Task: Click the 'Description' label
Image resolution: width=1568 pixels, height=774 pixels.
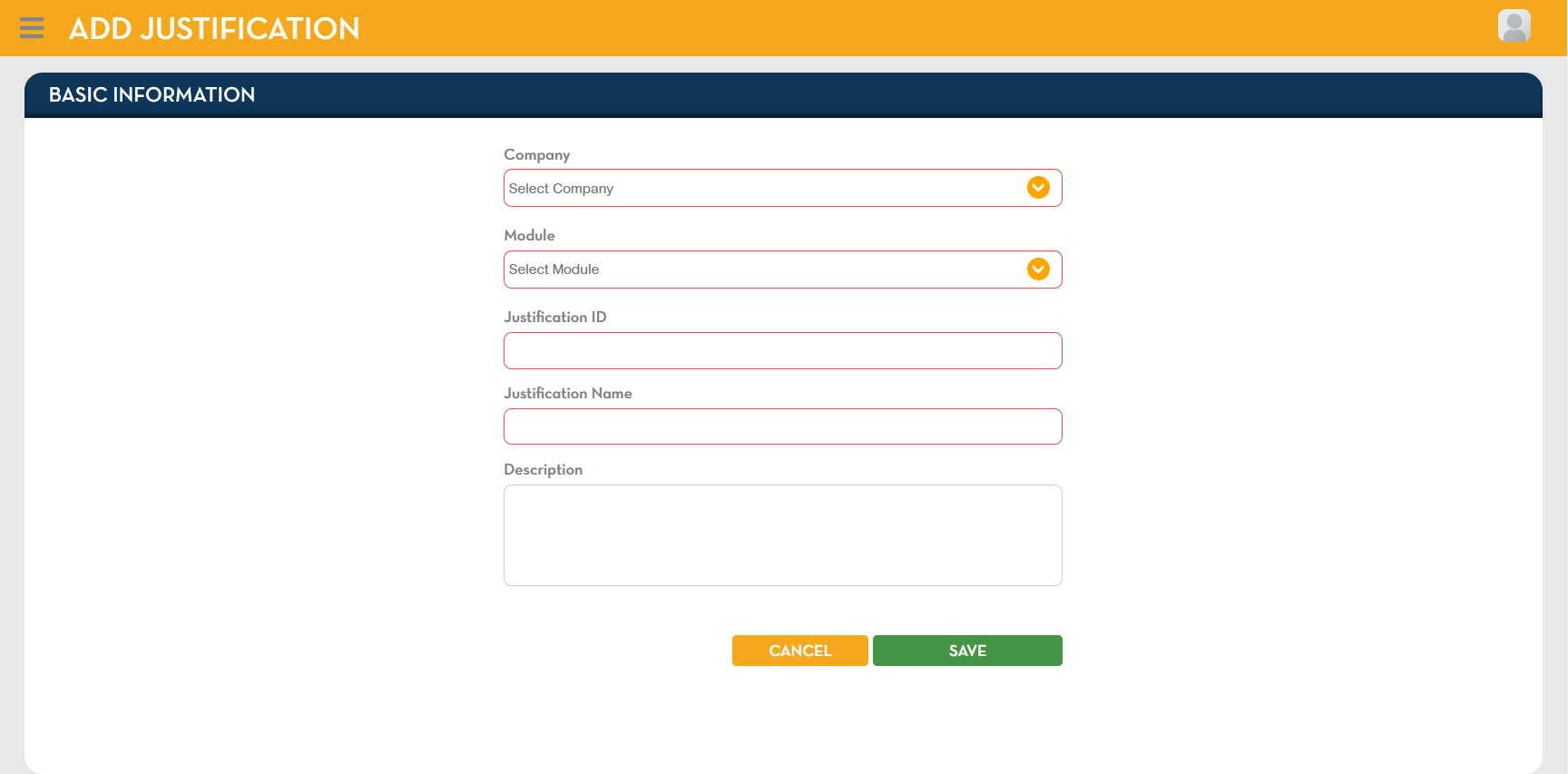Action: pos(543,469)
